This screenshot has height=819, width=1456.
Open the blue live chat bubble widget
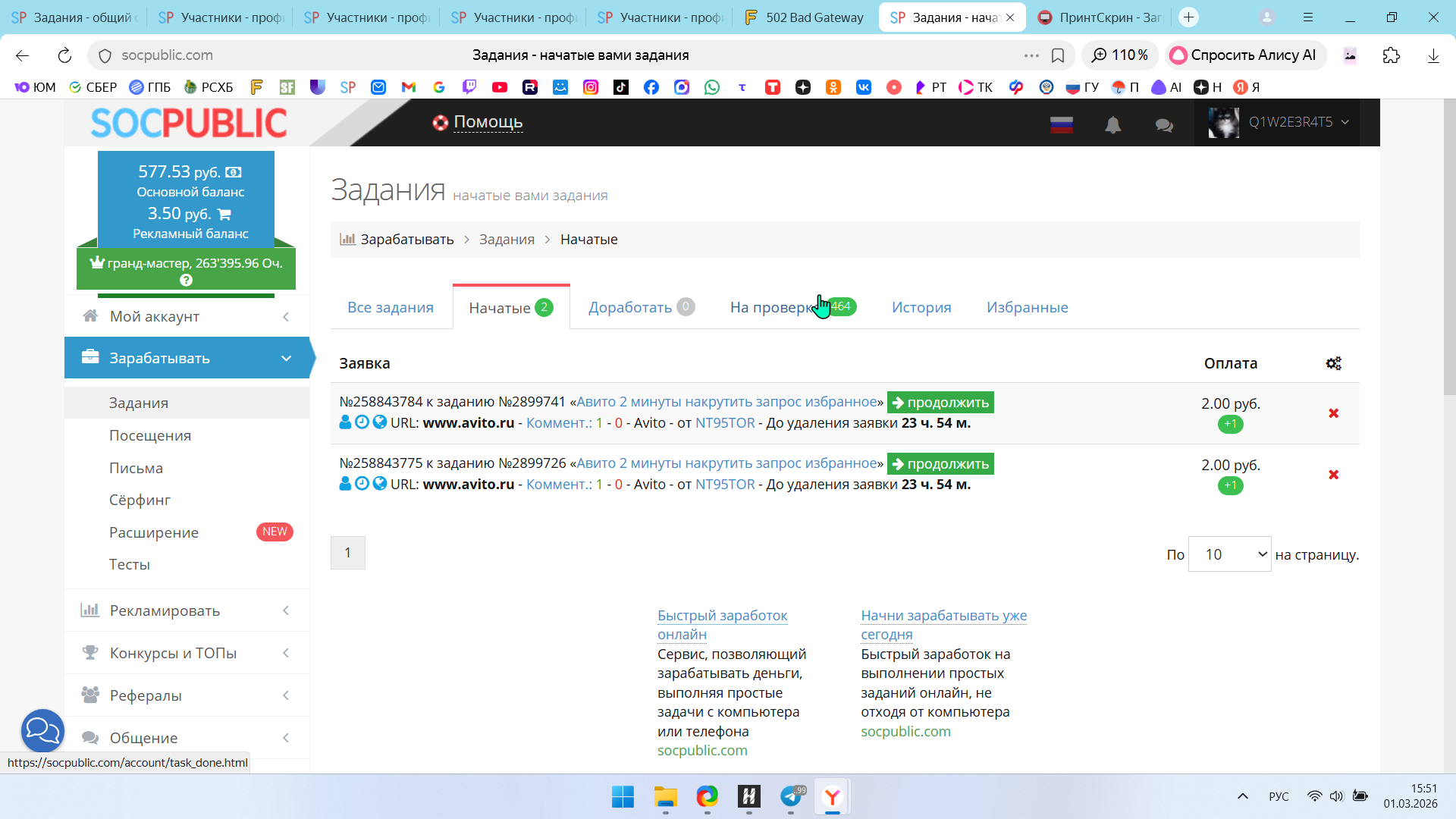pyautogui.click(x=42, y=730)
